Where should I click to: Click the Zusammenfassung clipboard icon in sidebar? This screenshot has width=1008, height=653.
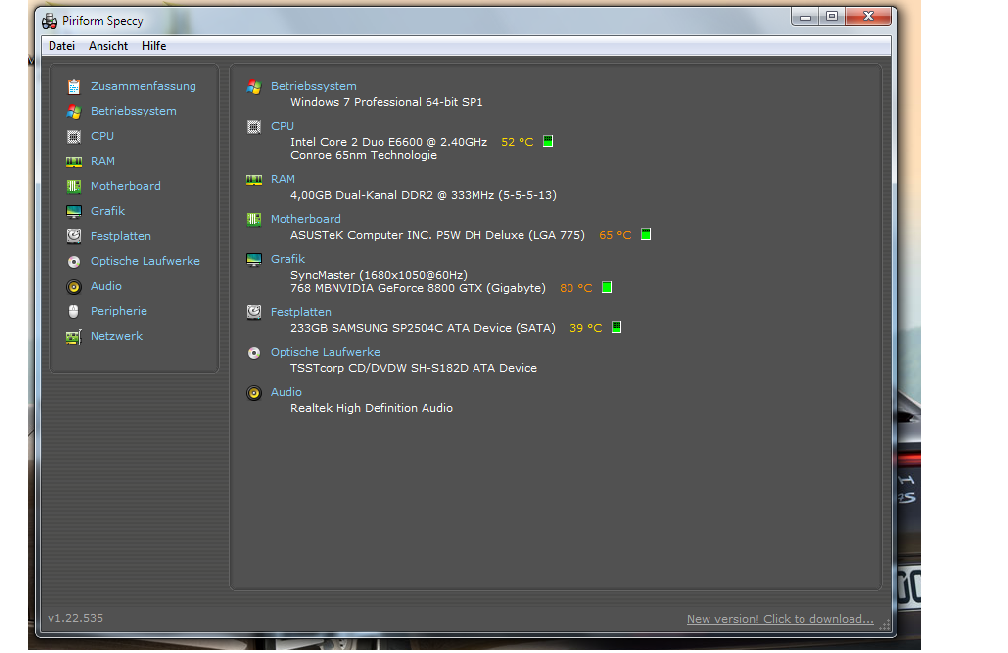click(74, 86)
